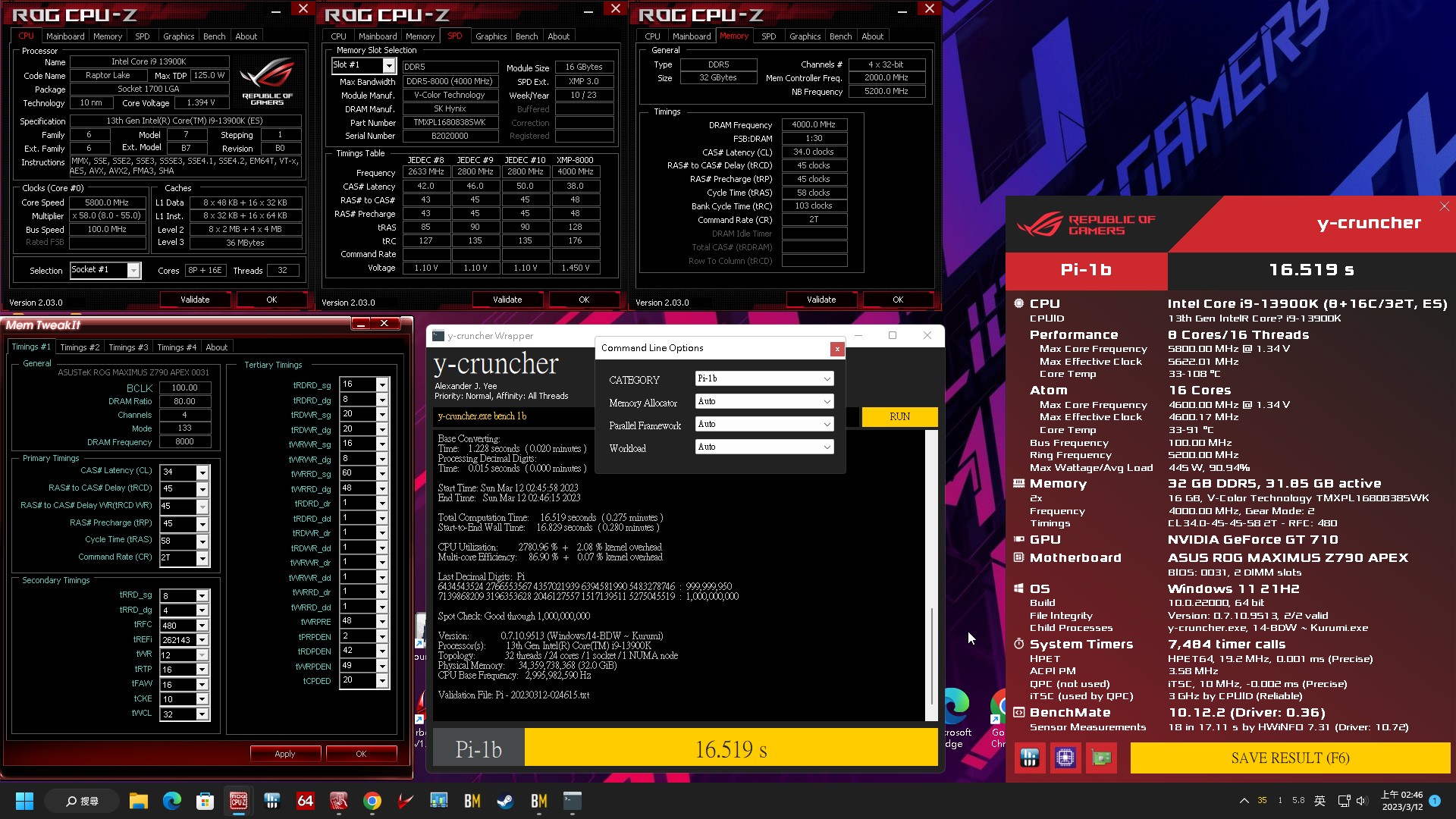
Task: Close the Command Line Options dialog
Action: (x=837, y=349)
